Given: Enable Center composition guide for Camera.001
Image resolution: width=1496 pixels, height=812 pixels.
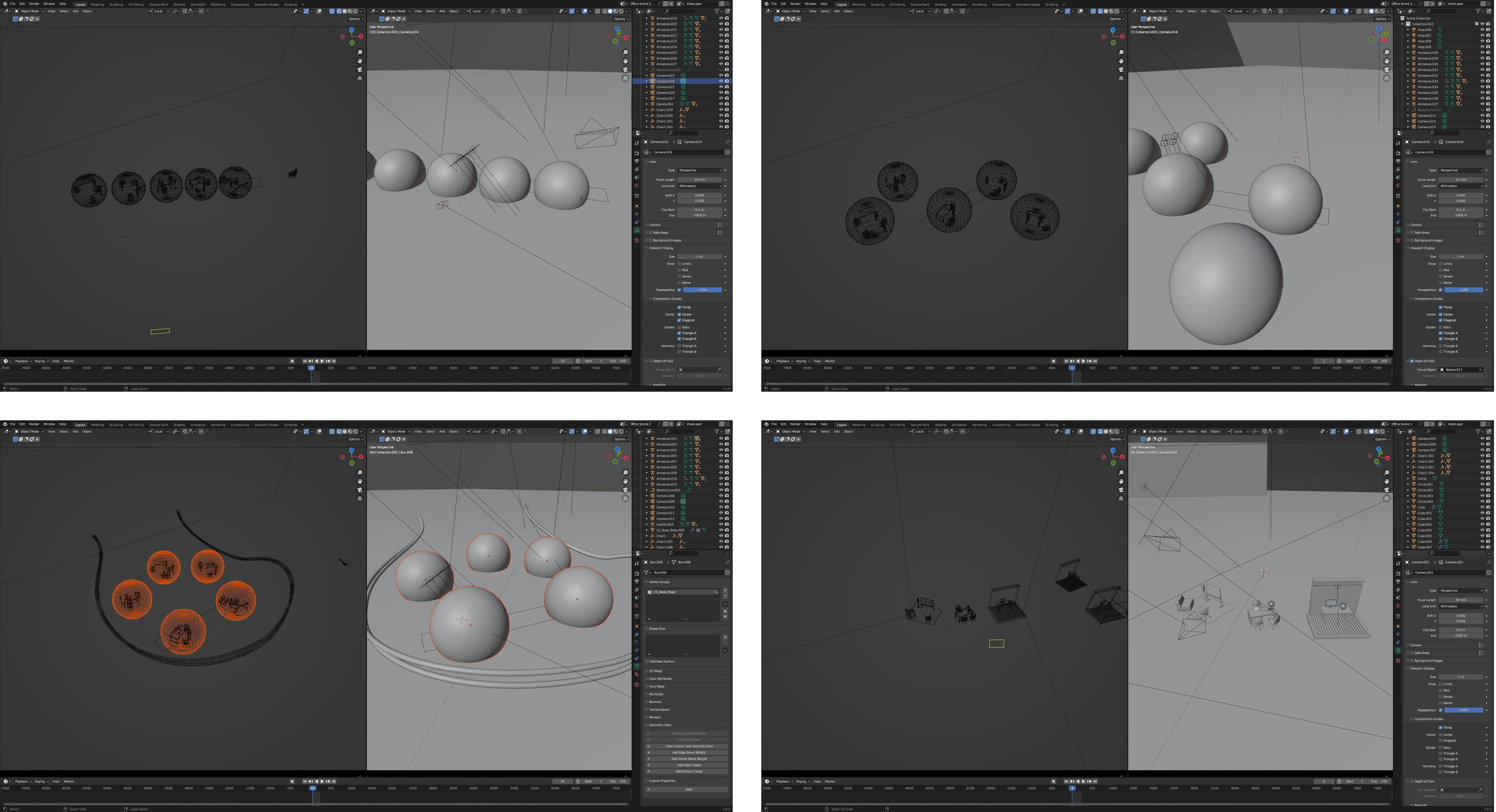Looking at the screenshot, I should point(1441,735).
